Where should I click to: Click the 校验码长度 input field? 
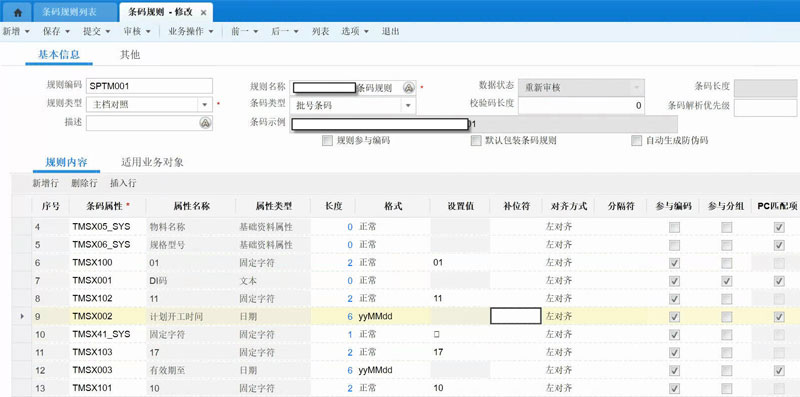coord(581,106)
